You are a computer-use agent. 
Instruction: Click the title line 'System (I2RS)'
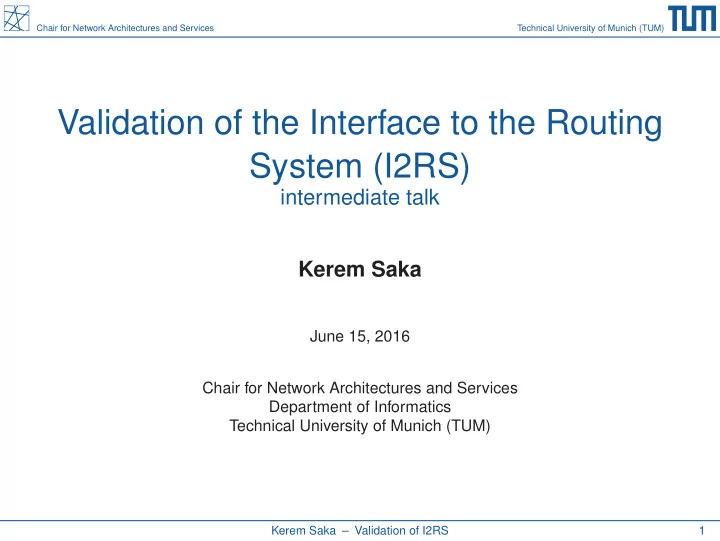tap(360, 165)
